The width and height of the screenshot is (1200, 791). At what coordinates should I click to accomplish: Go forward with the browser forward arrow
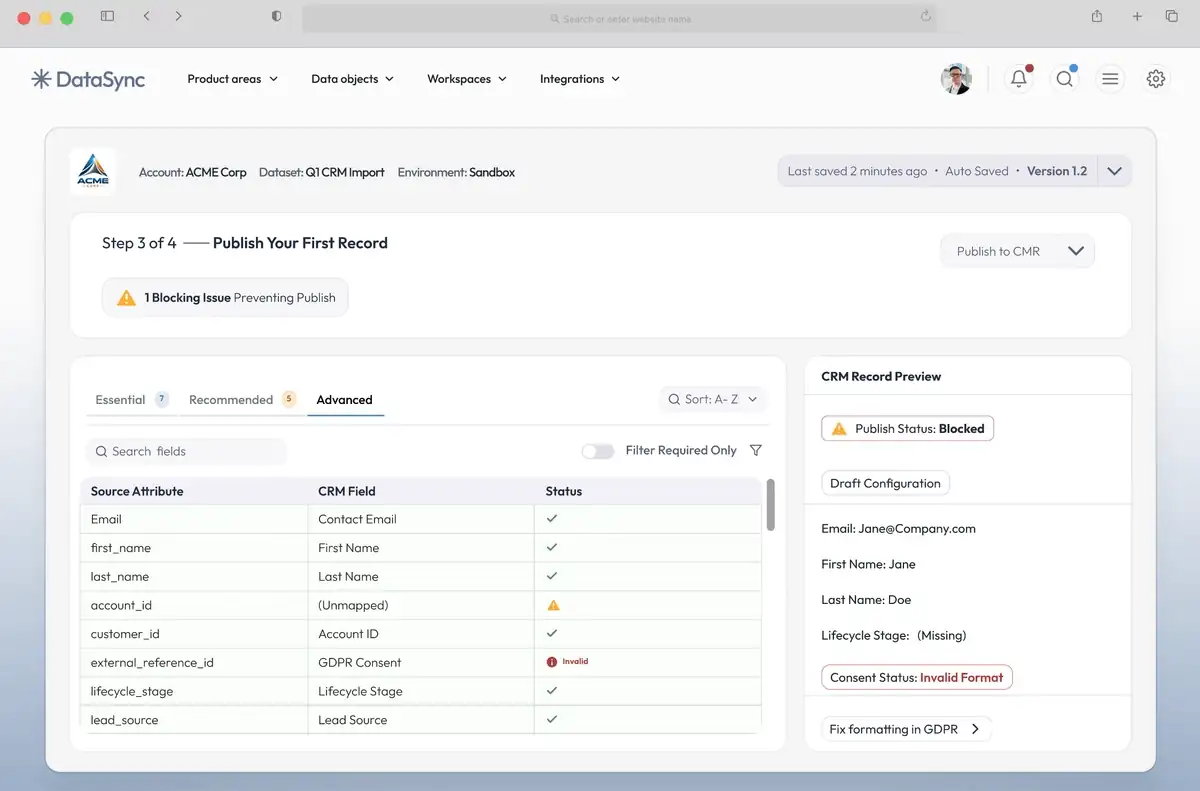click(178, 16)
